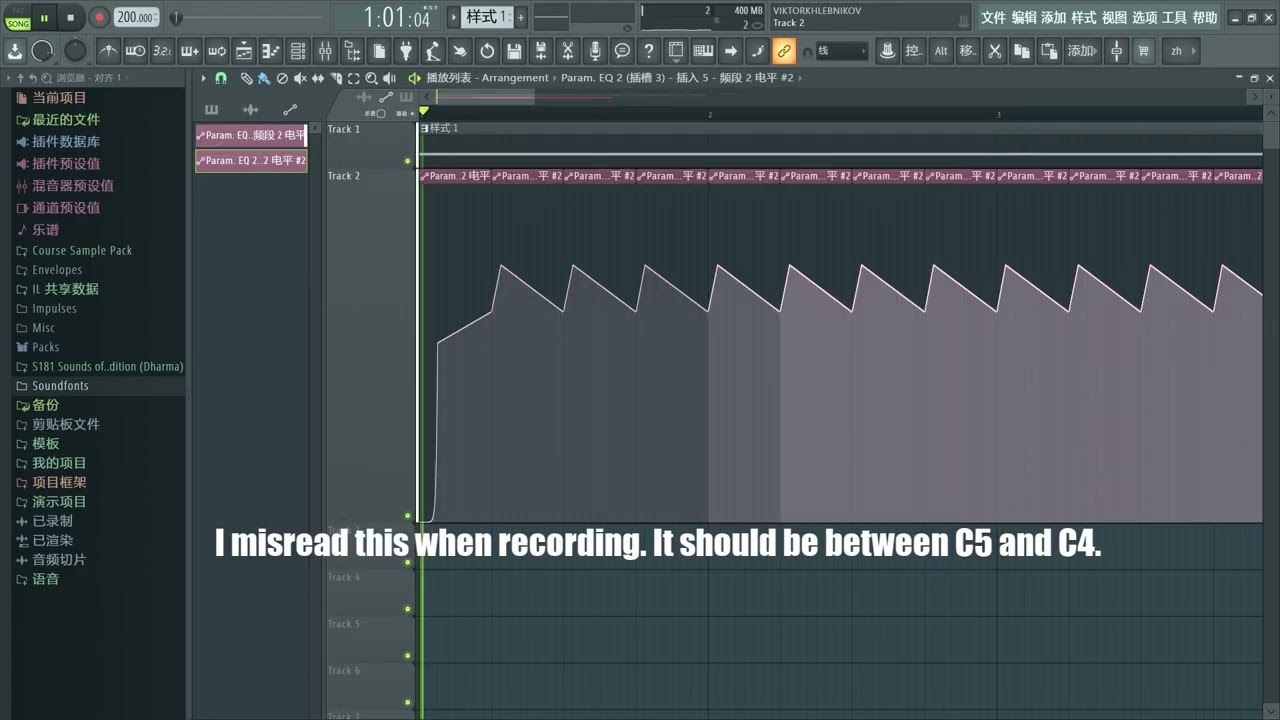The width and height of the screenshot is (1280, 720).
Task: Click the pause button in transport
Action: coord(44,17)
